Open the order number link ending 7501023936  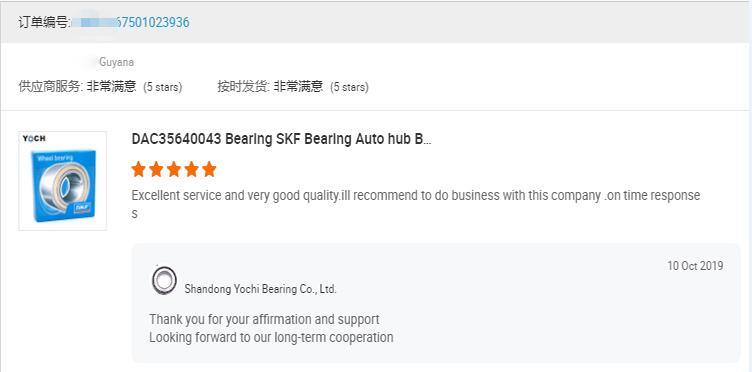[x=135, y=22]
